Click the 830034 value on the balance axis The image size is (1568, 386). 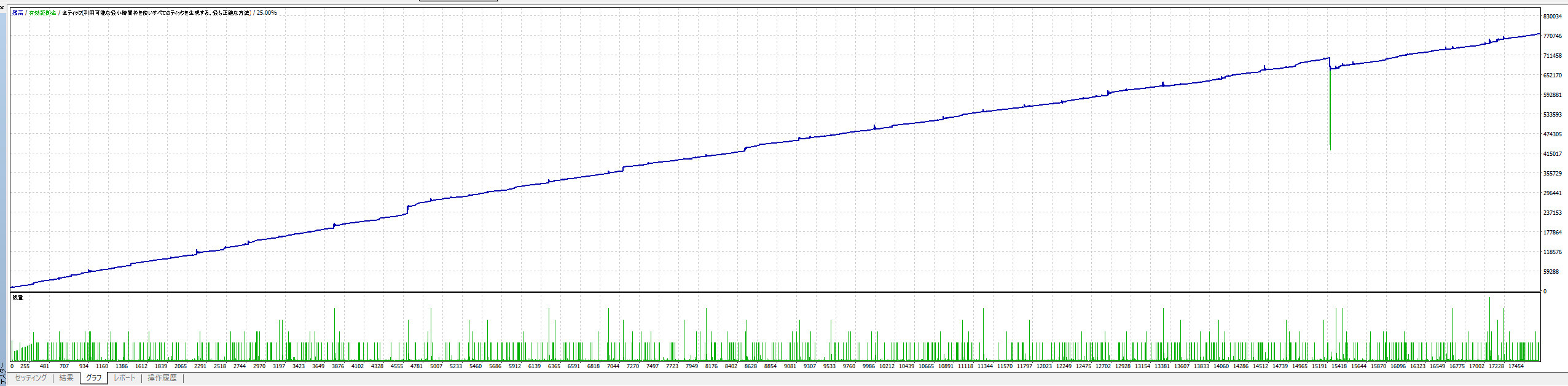tap(1553, 17)
